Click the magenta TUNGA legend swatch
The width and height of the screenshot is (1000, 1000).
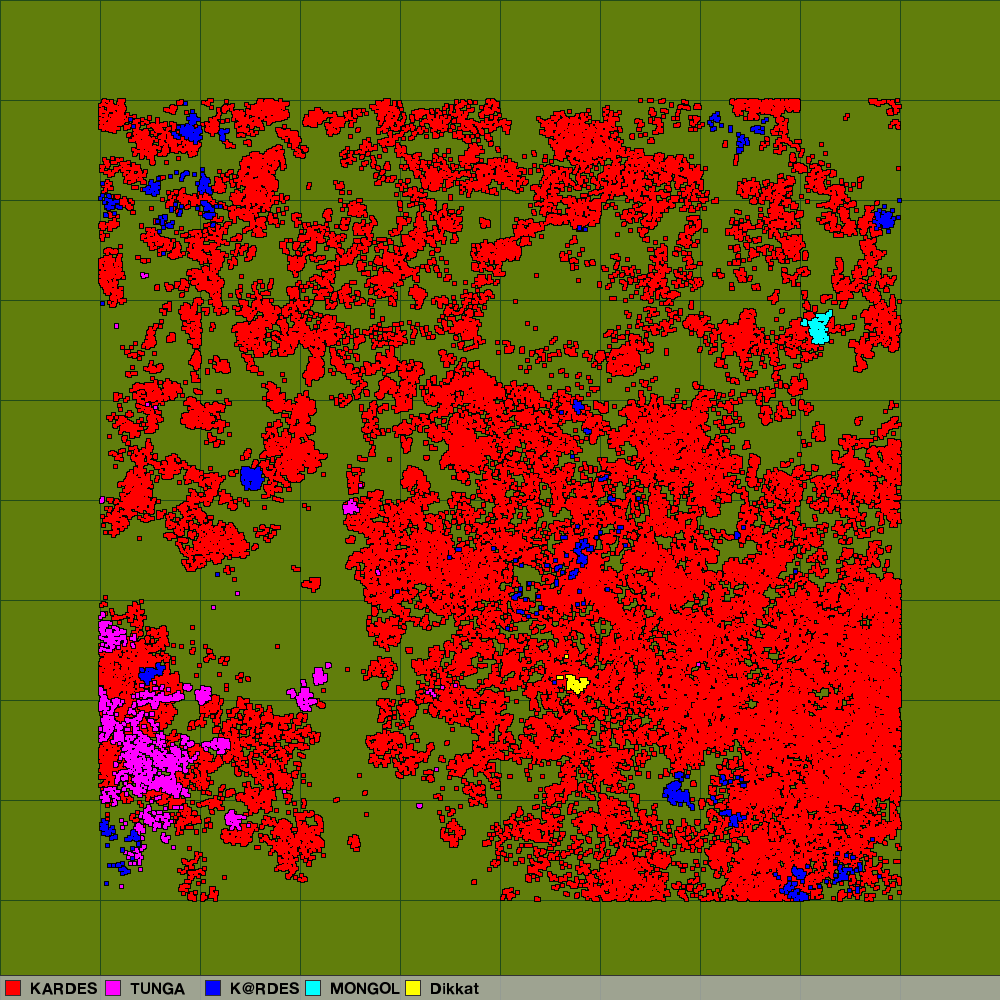pos(114,988)
